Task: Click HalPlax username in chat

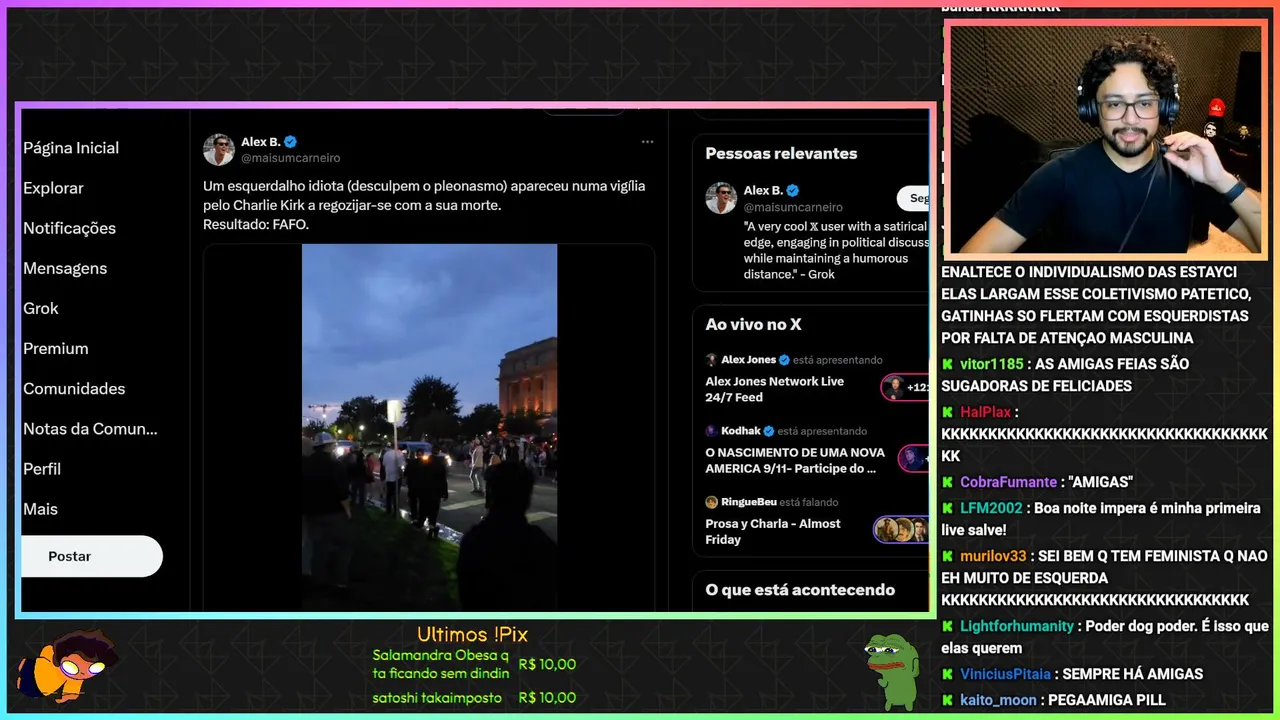Action: coord(986,412)
